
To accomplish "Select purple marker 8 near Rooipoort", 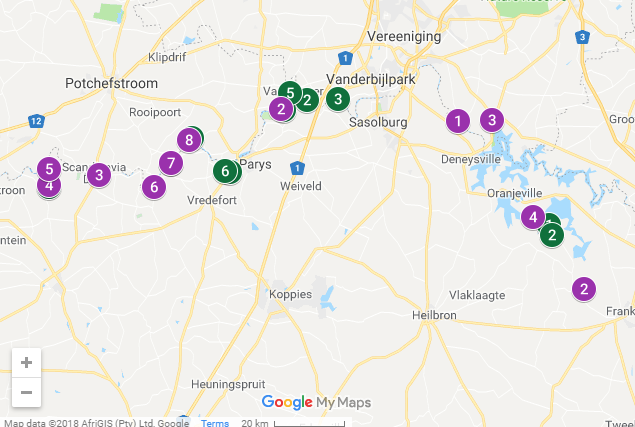I will (x=189, y=140).
